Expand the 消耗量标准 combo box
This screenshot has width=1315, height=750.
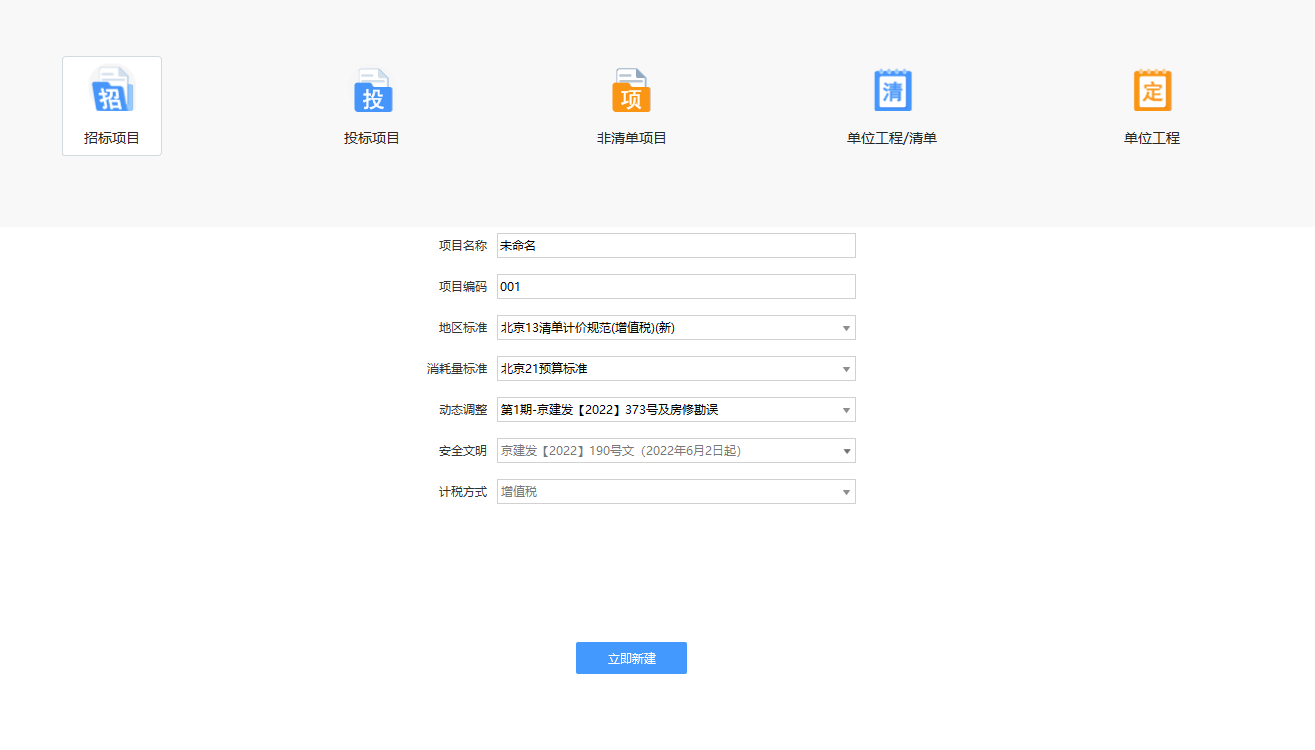tap(676, 368)
